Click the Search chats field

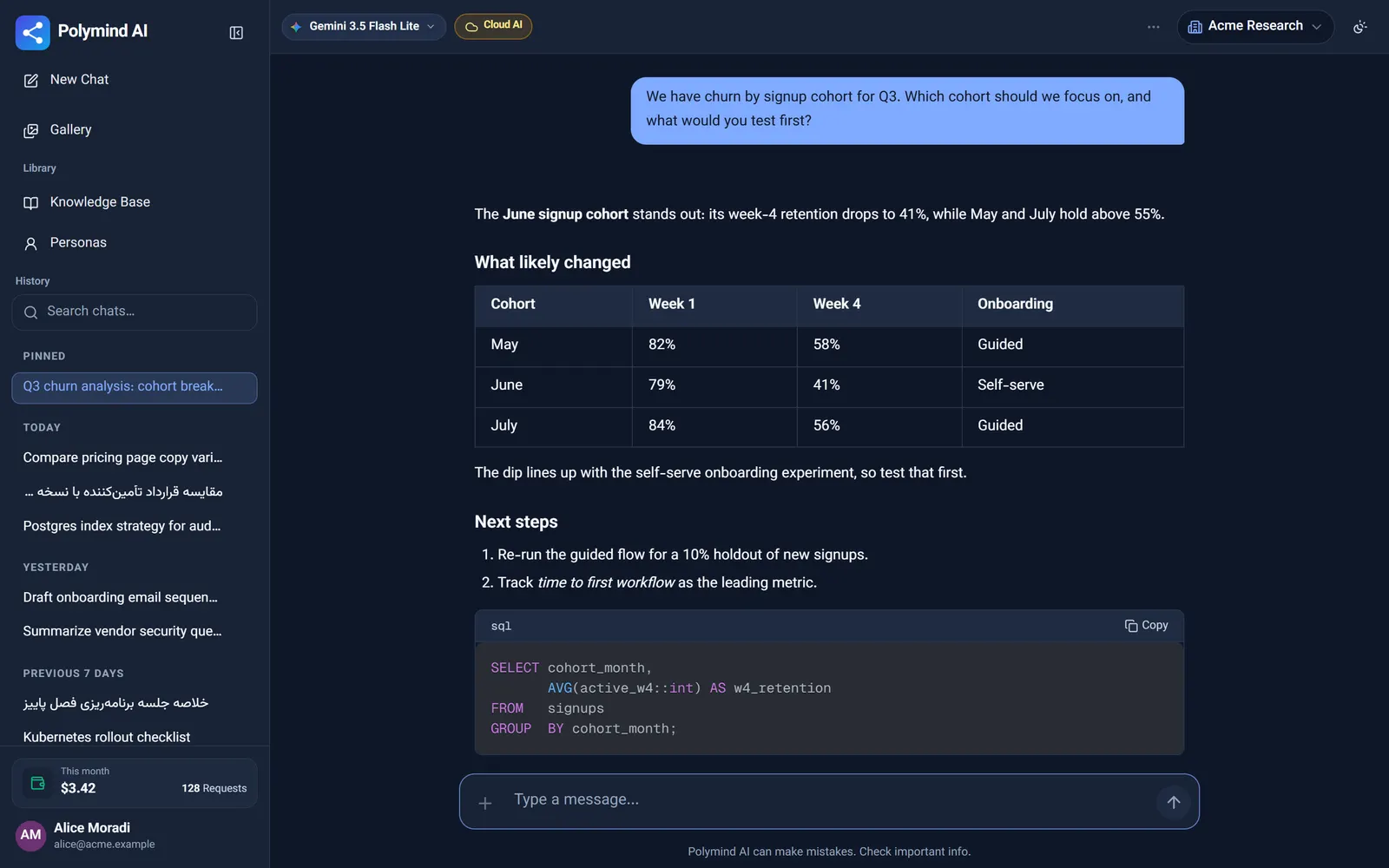pos(135,312)
